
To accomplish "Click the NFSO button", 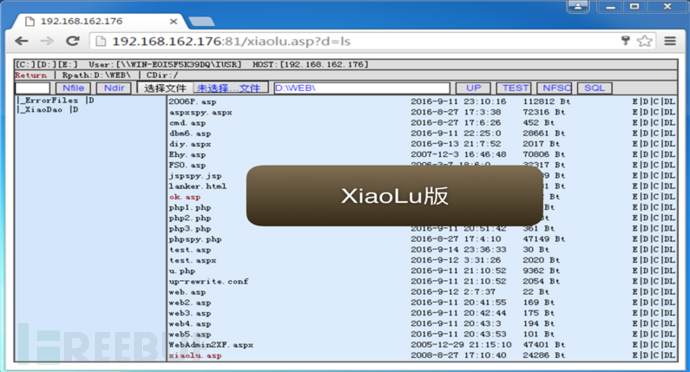I will point(554,88).
